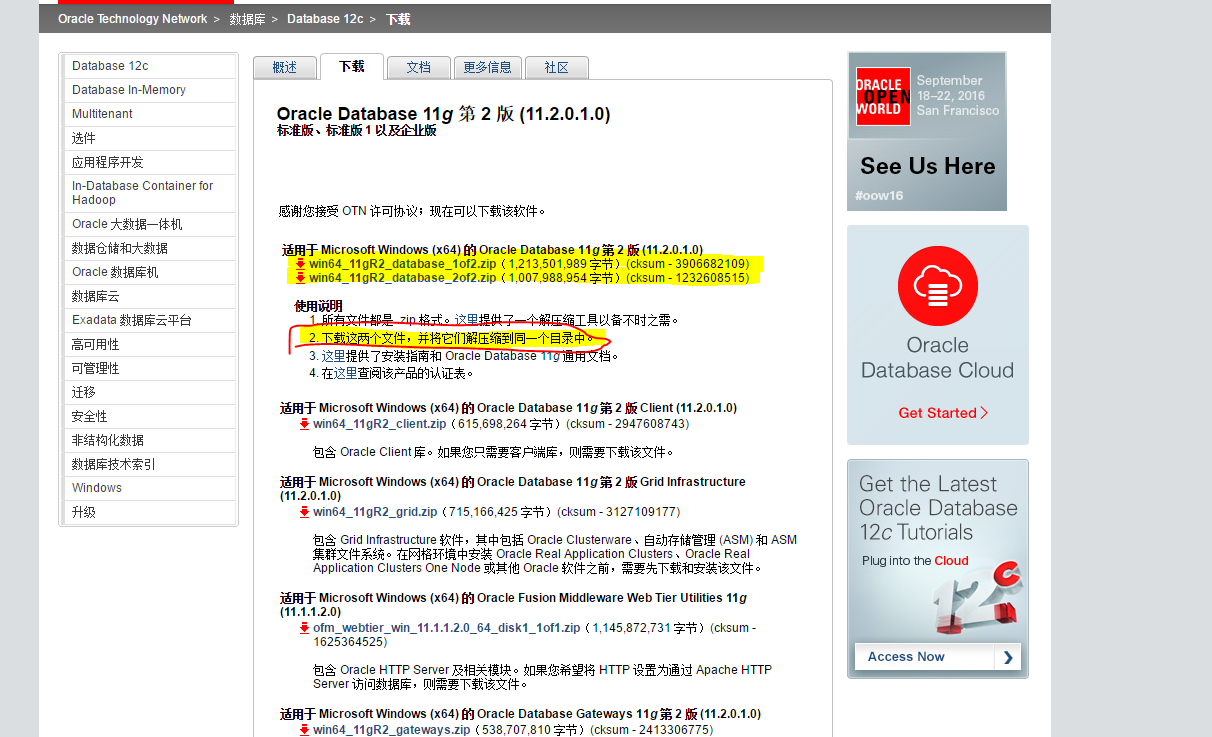Click Oracle Database Cloud banner text
This screenshot has width=1212, height=737.
pyautogui.click(x=937, y=358)
